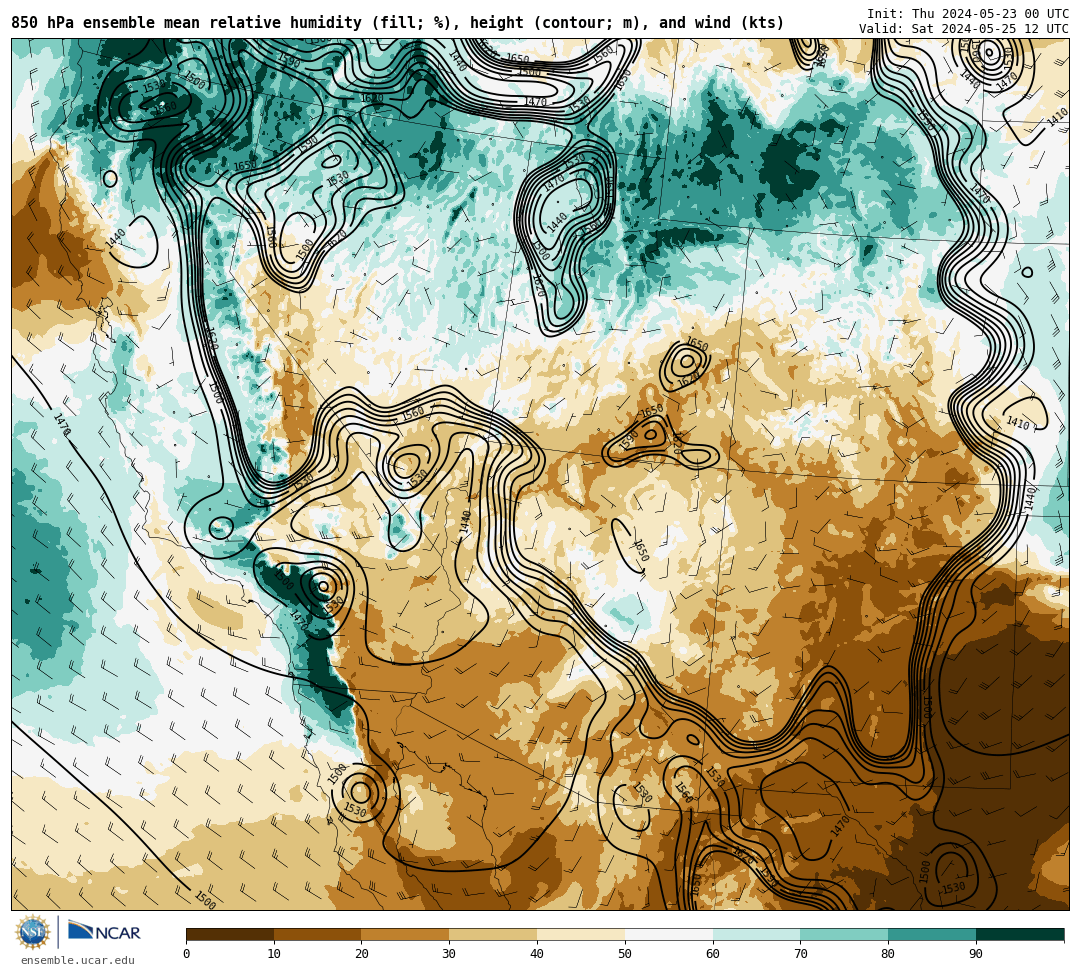Click the colorbar tick label 90
1080x973 pixels.
(976, 954)
